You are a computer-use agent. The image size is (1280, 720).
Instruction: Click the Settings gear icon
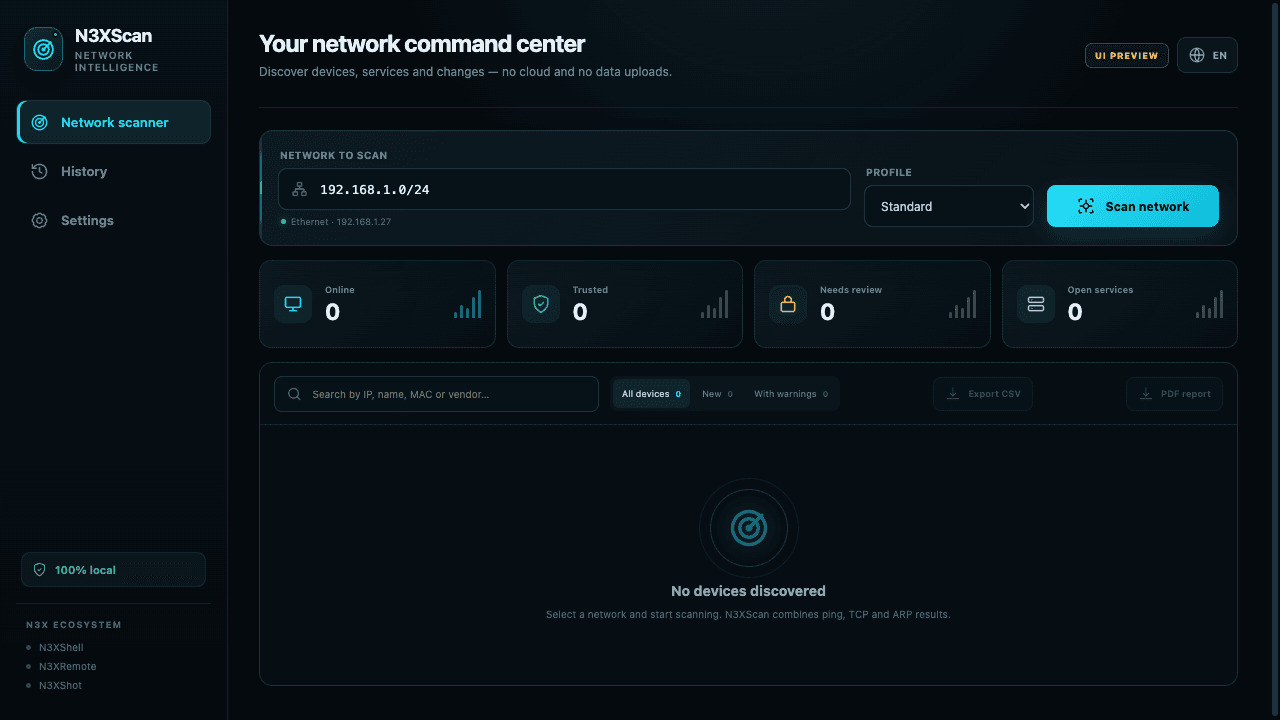click(40, 220)
